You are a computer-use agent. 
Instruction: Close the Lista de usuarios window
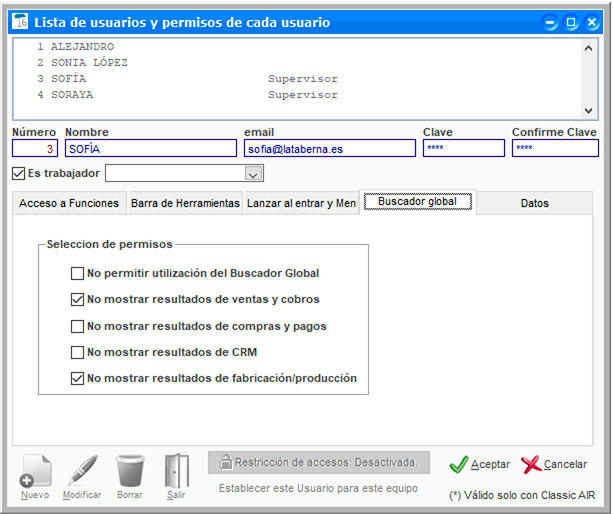[x=592, y=22]
